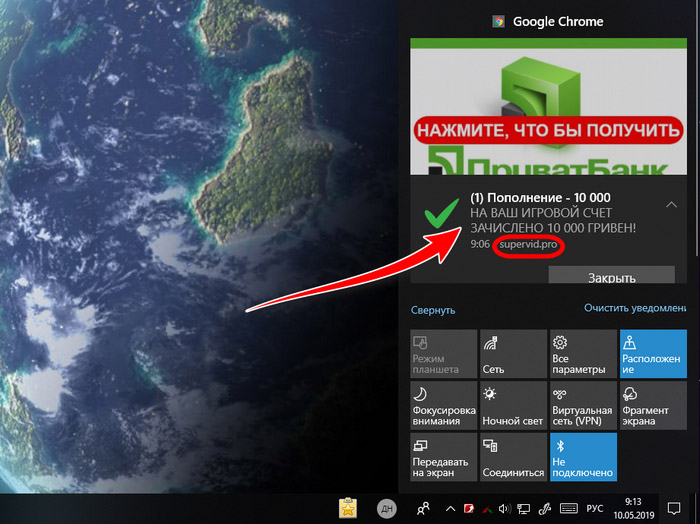Click the pen workspace tray icon
The width and height of the screenshot is (700, 524).
pyautogui.click(x=544, y=508)
